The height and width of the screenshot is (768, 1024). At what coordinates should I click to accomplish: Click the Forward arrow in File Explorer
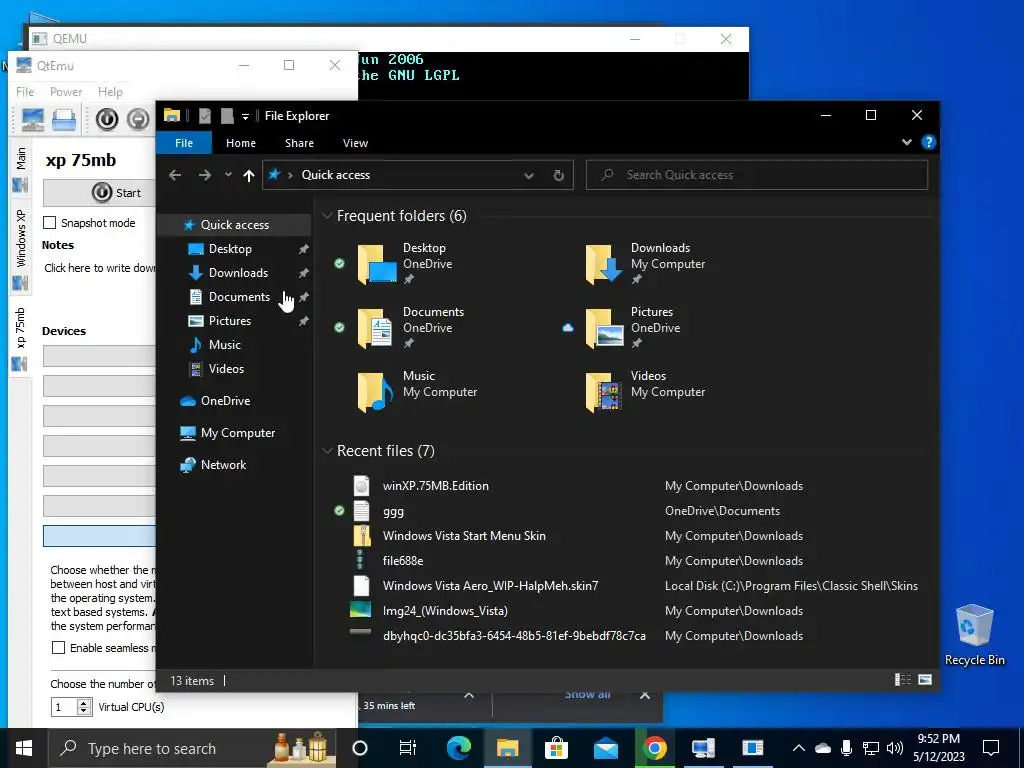pos(204,175)
